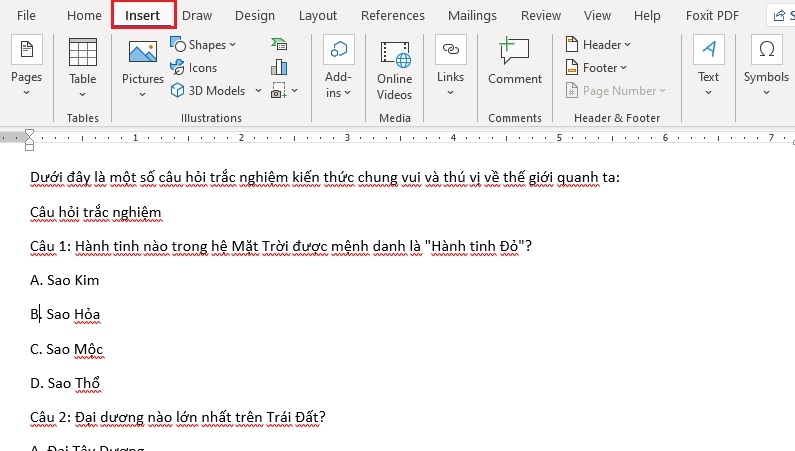Click the Share icon at top right
The image size is (795, 451).
[779, 16]
